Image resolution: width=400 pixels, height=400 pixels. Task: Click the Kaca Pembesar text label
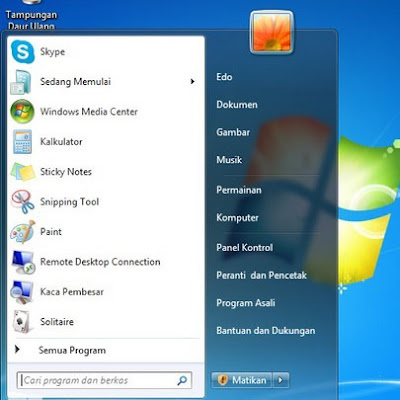[x=72, y=292]
